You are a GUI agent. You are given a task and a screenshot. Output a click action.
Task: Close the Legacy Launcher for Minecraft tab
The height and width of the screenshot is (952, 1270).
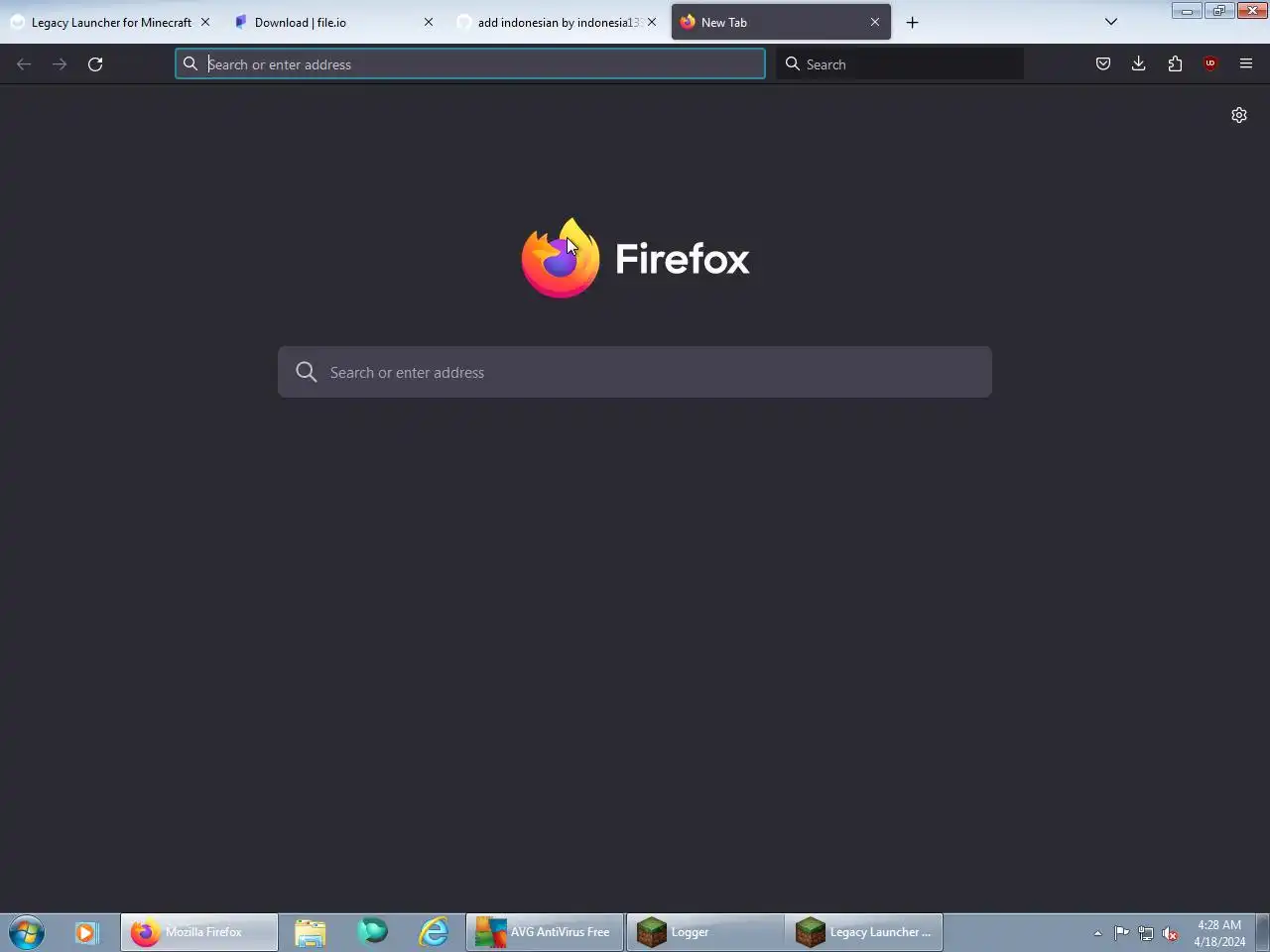(205, 22)
